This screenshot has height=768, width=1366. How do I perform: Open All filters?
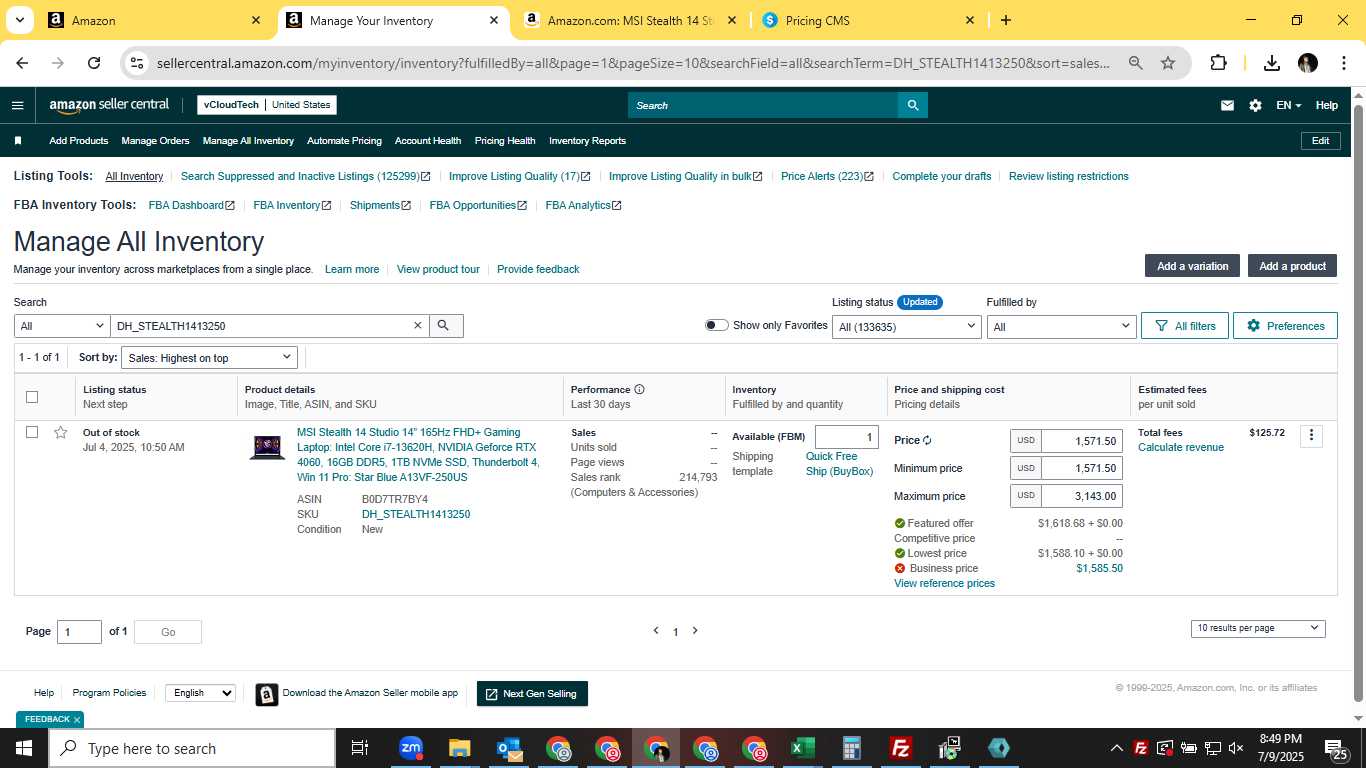pyautogui.click(x=1185, y=326)
